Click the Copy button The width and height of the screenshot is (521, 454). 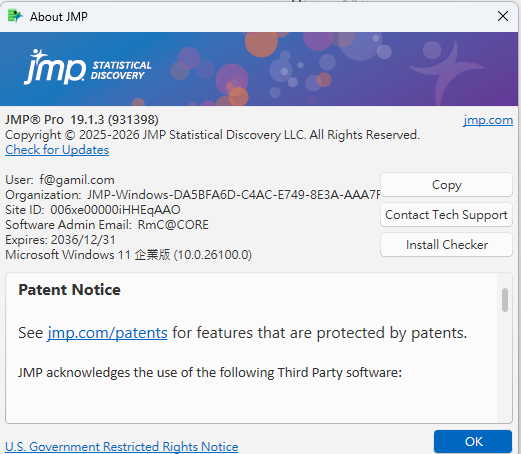tap(446, 185)
